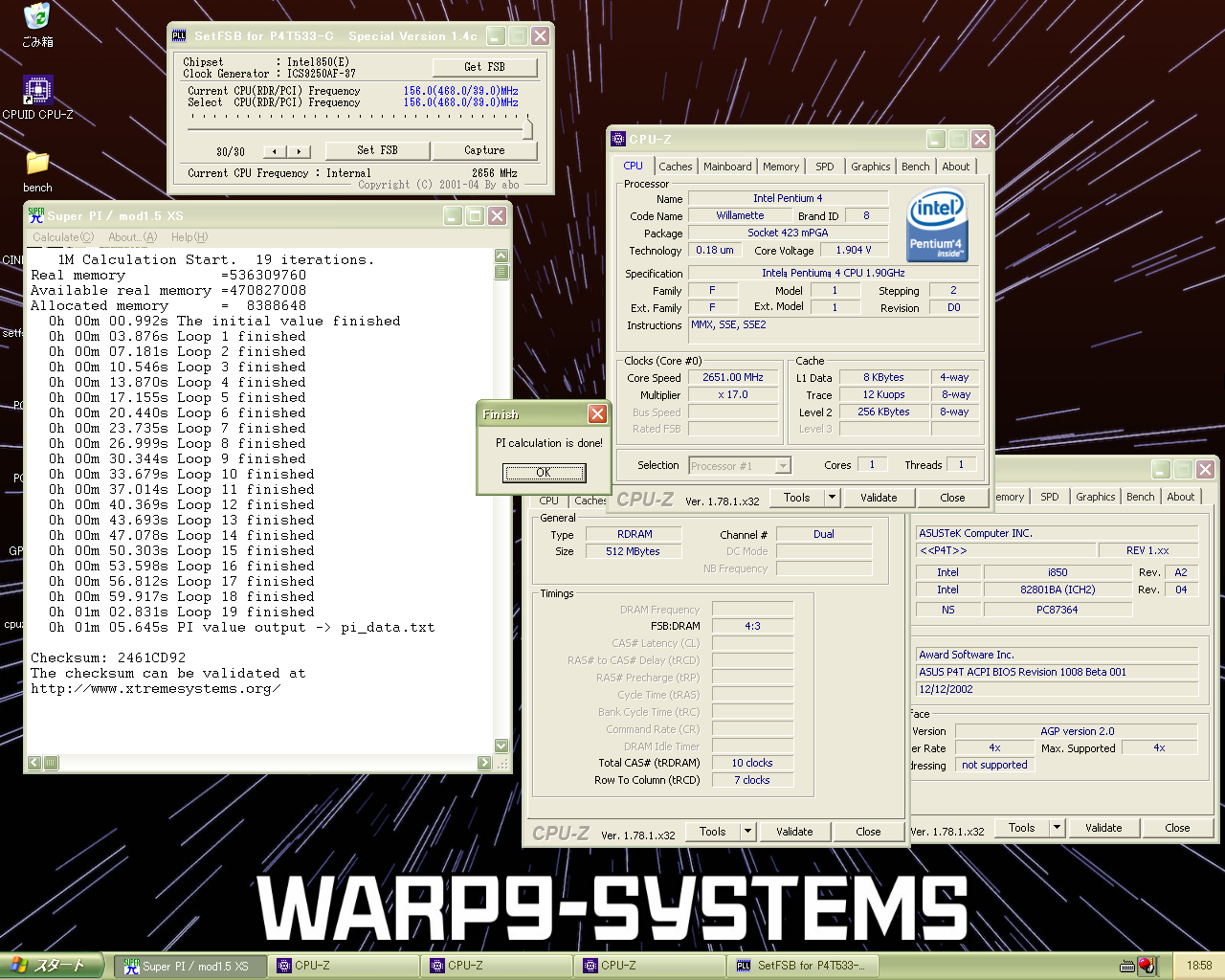Viewport: 1225px width, 980px height.
Task: Click Super PI horizontal scrollbar left arrow
Action: tap(34, 763)
